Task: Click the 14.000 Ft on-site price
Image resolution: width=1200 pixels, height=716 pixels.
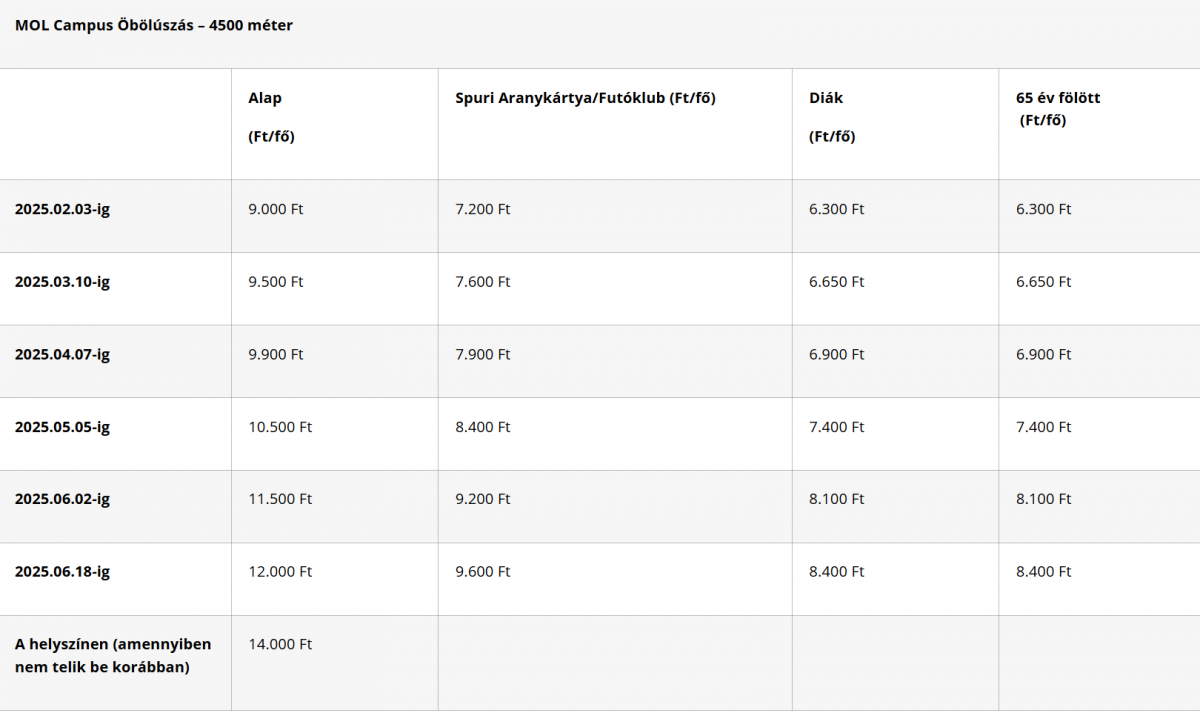Action: point(280,644)
